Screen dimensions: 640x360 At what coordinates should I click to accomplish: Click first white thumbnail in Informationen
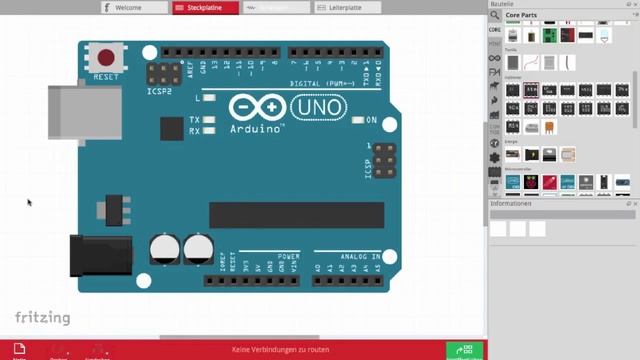pos(498,229)
